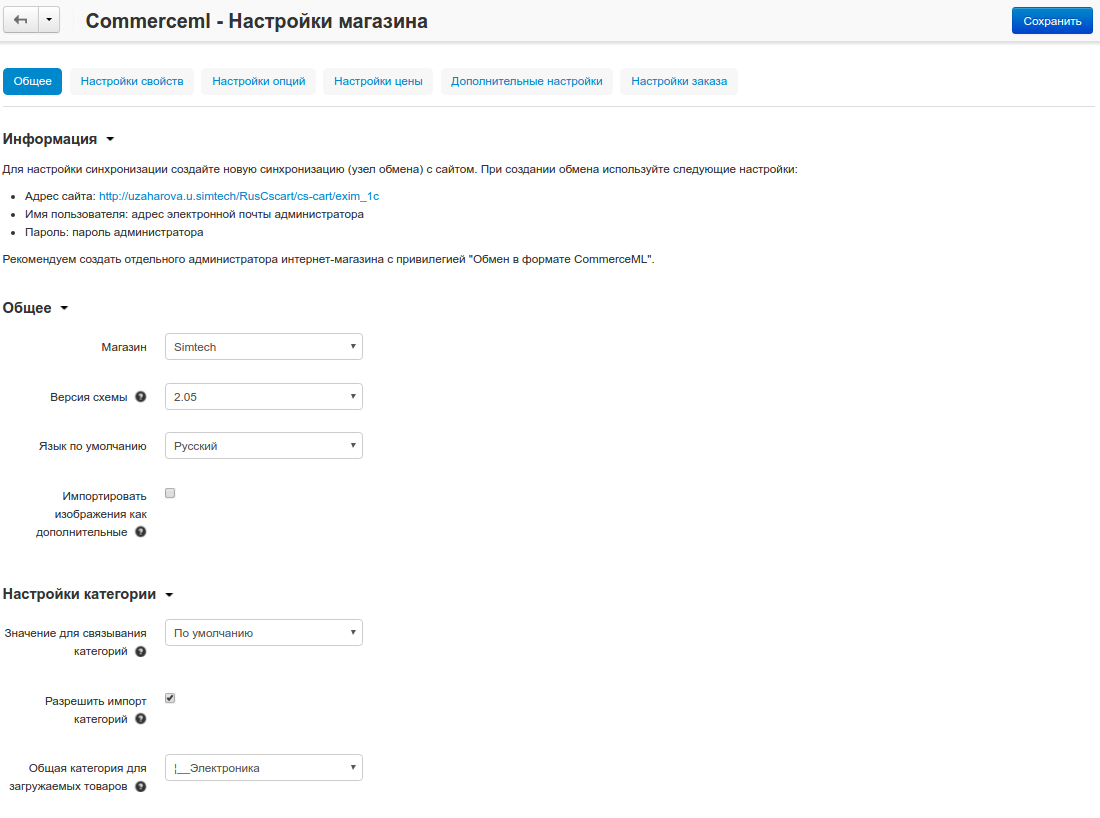
Task: Open the Настройки свойств tab
Action: click(x=132, y=81)
